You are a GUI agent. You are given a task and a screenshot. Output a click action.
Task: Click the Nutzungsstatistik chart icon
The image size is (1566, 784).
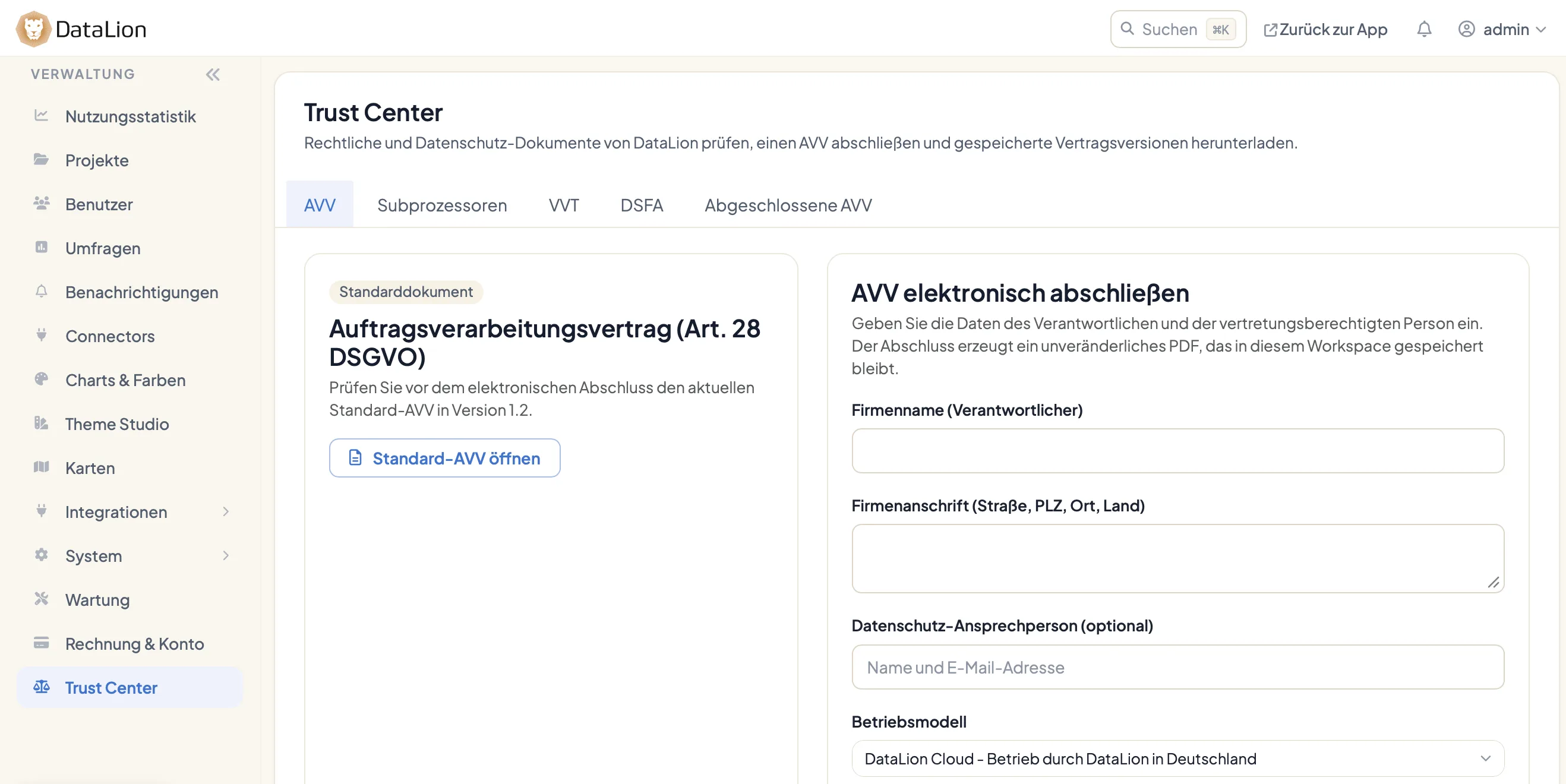42,115
